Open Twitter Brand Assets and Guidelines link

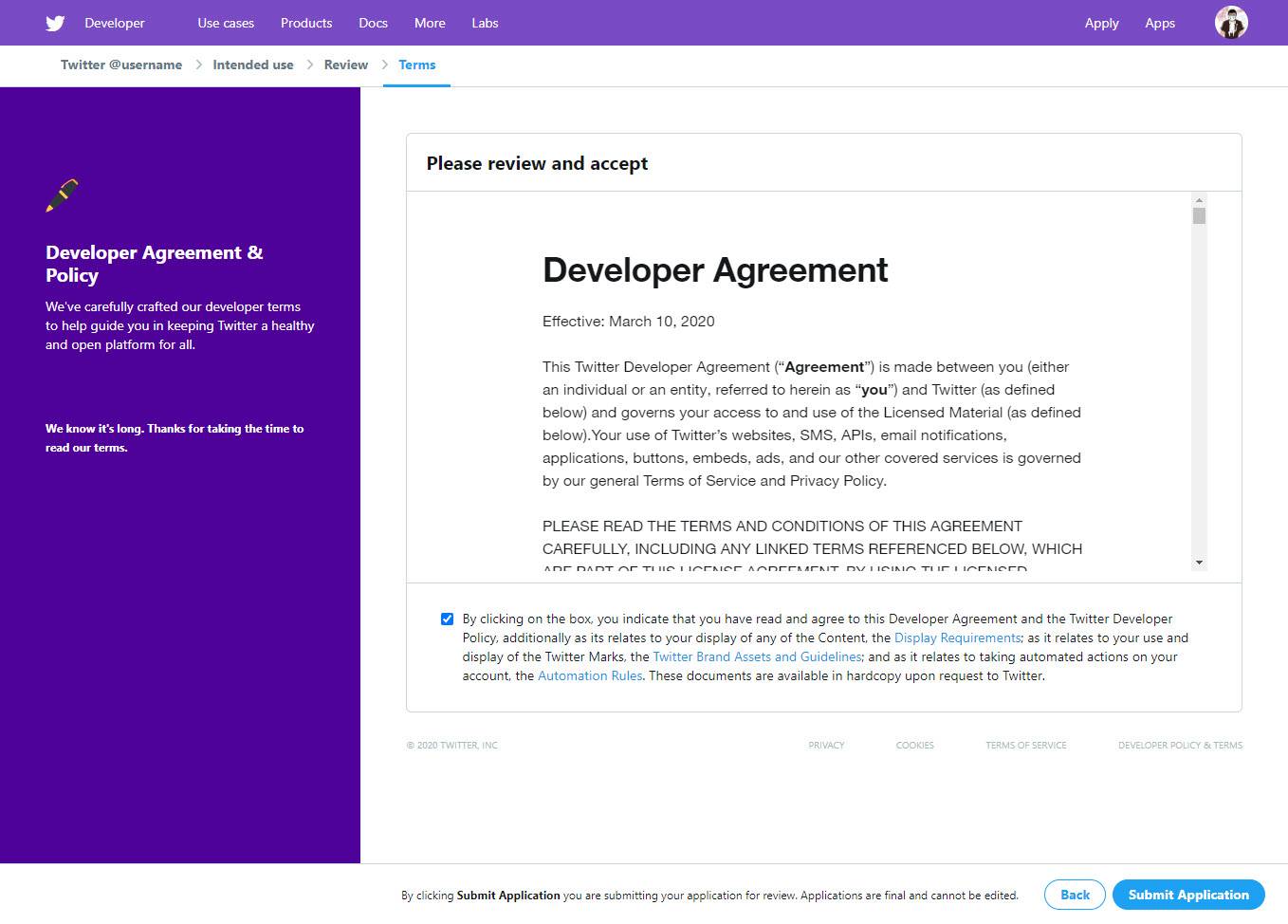click(757, 657)
